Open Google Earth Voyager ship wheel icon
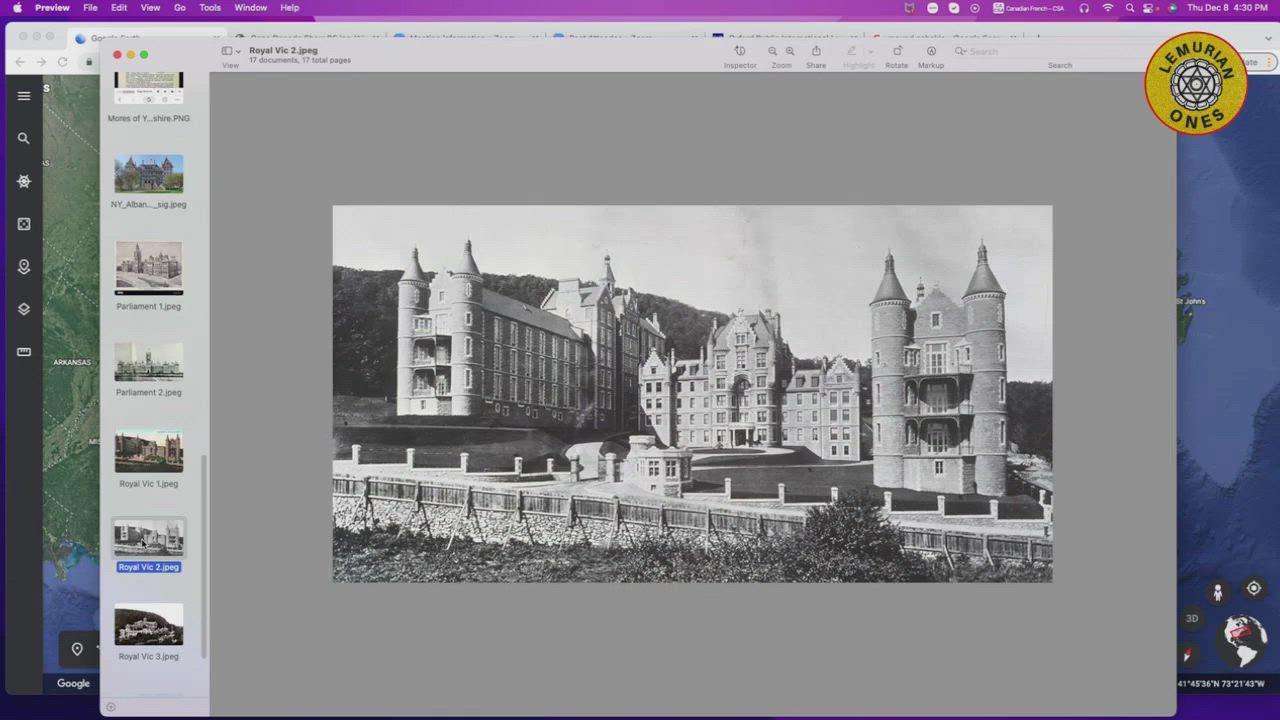The width and height of the screenshot is (1280, 720). click(24, 181)
